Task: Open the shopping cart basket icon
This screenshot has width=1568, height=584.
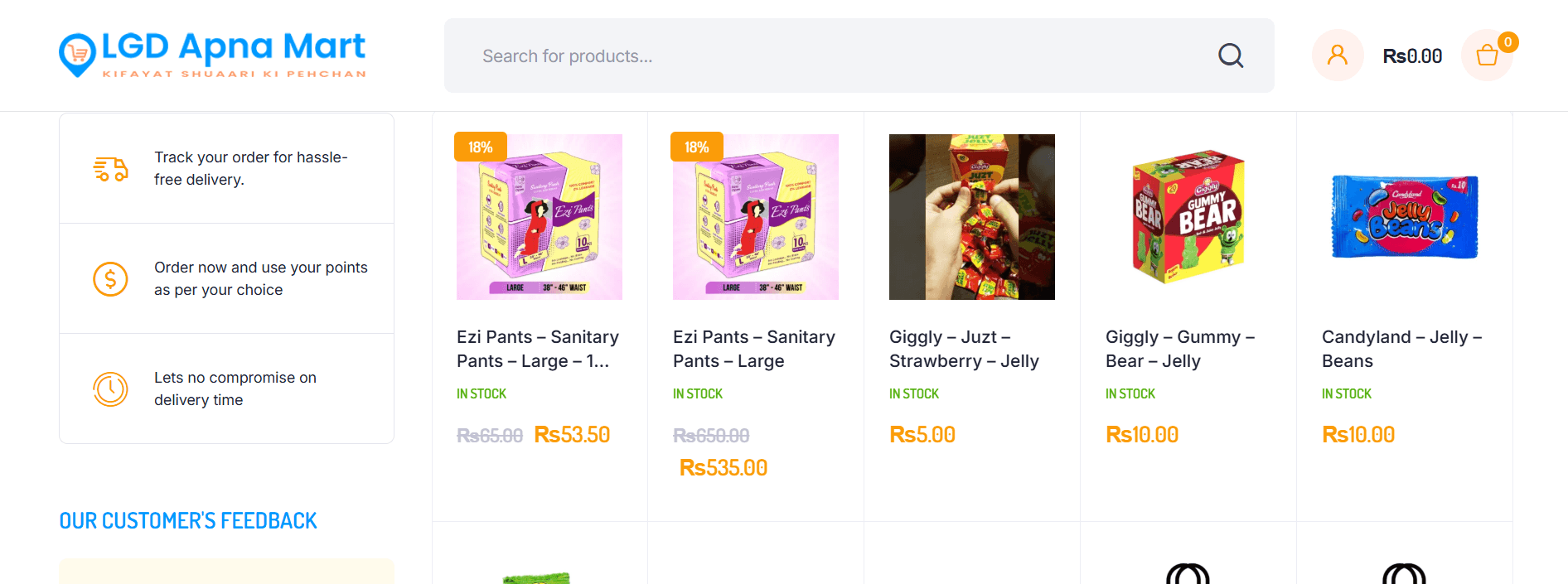Action: coord(1487,56)
